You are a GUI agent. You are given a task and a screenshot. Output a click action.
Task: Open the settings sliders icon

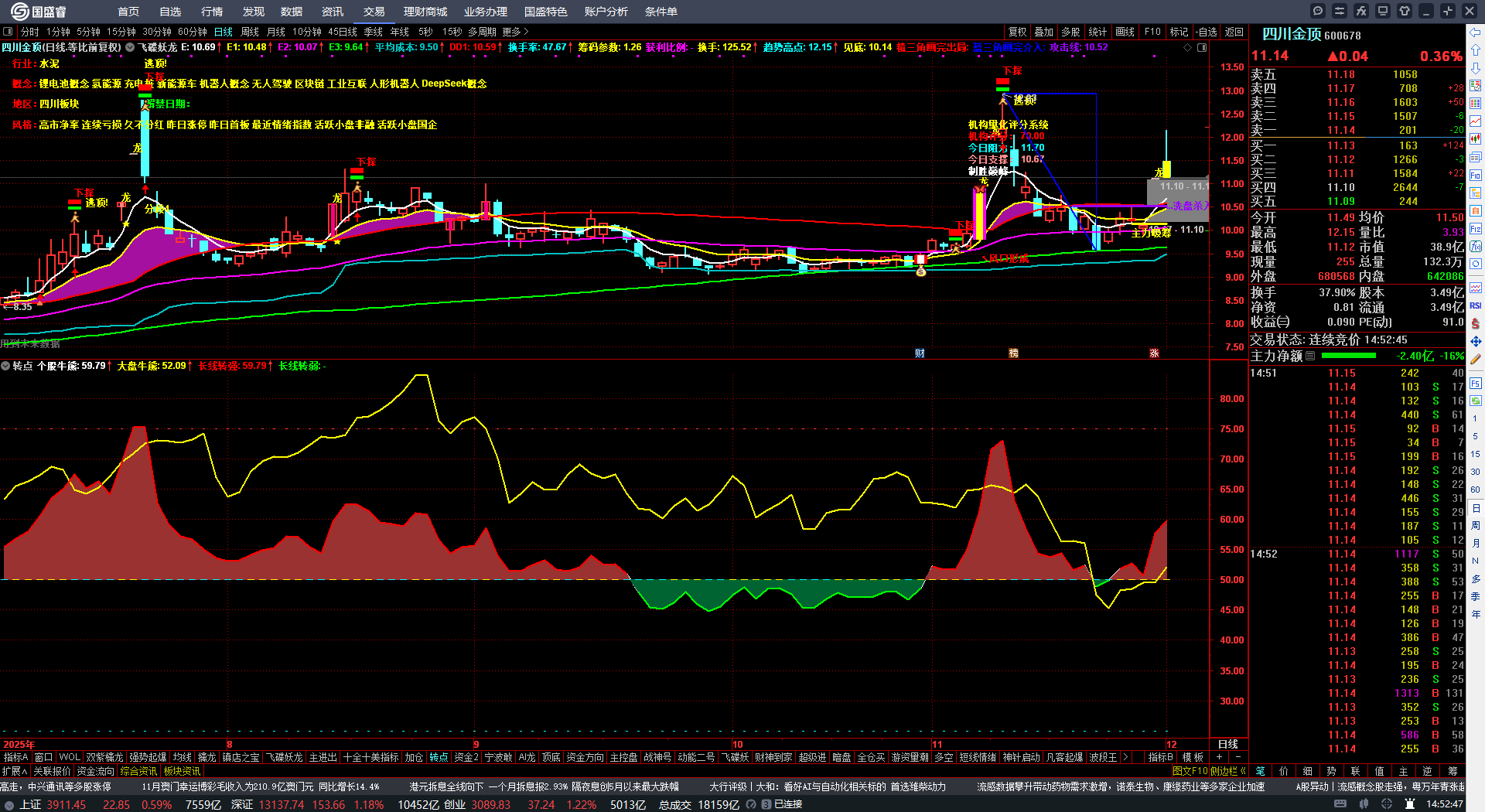(1340, 11)
